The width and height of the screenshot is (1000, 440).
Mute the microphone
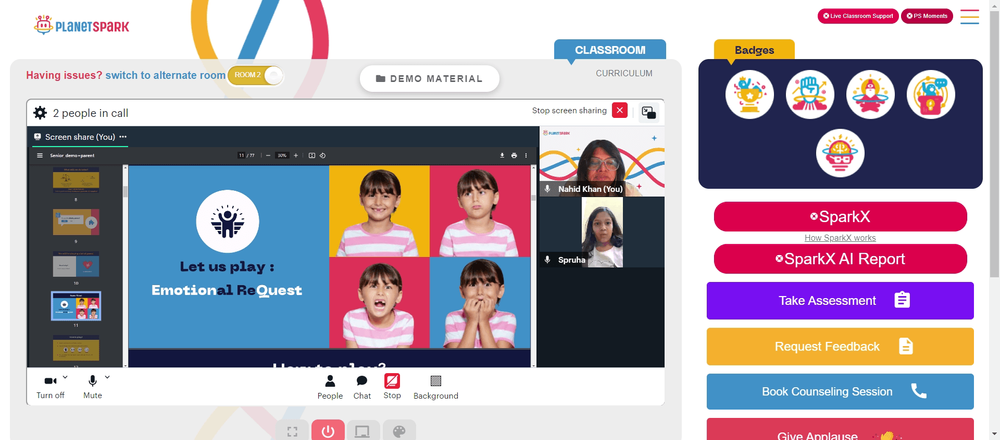92,386
